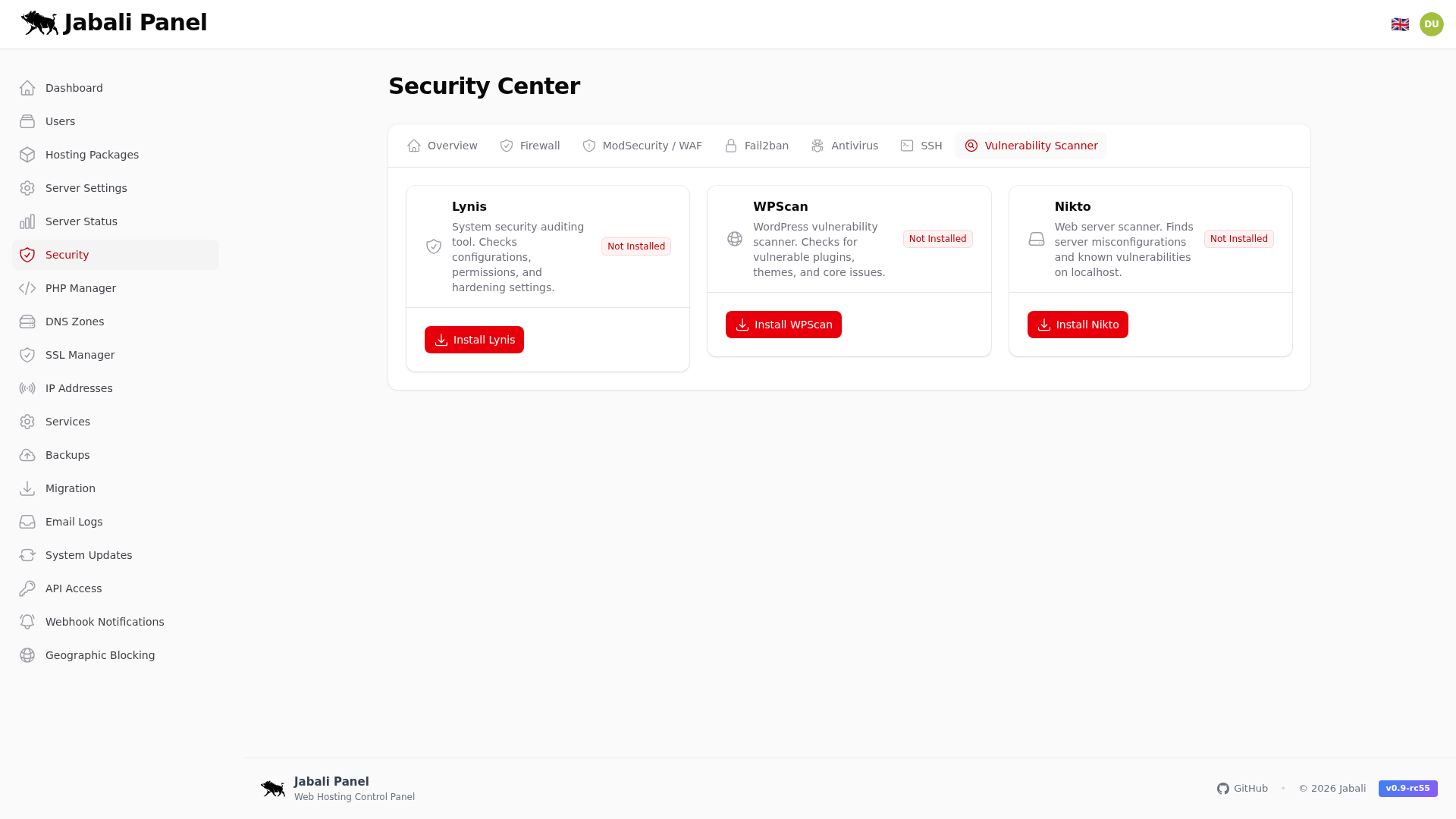Viewport: 1456px width, 819px height.
Task: Click the Install WPScan button
Action: click(783, 324)
